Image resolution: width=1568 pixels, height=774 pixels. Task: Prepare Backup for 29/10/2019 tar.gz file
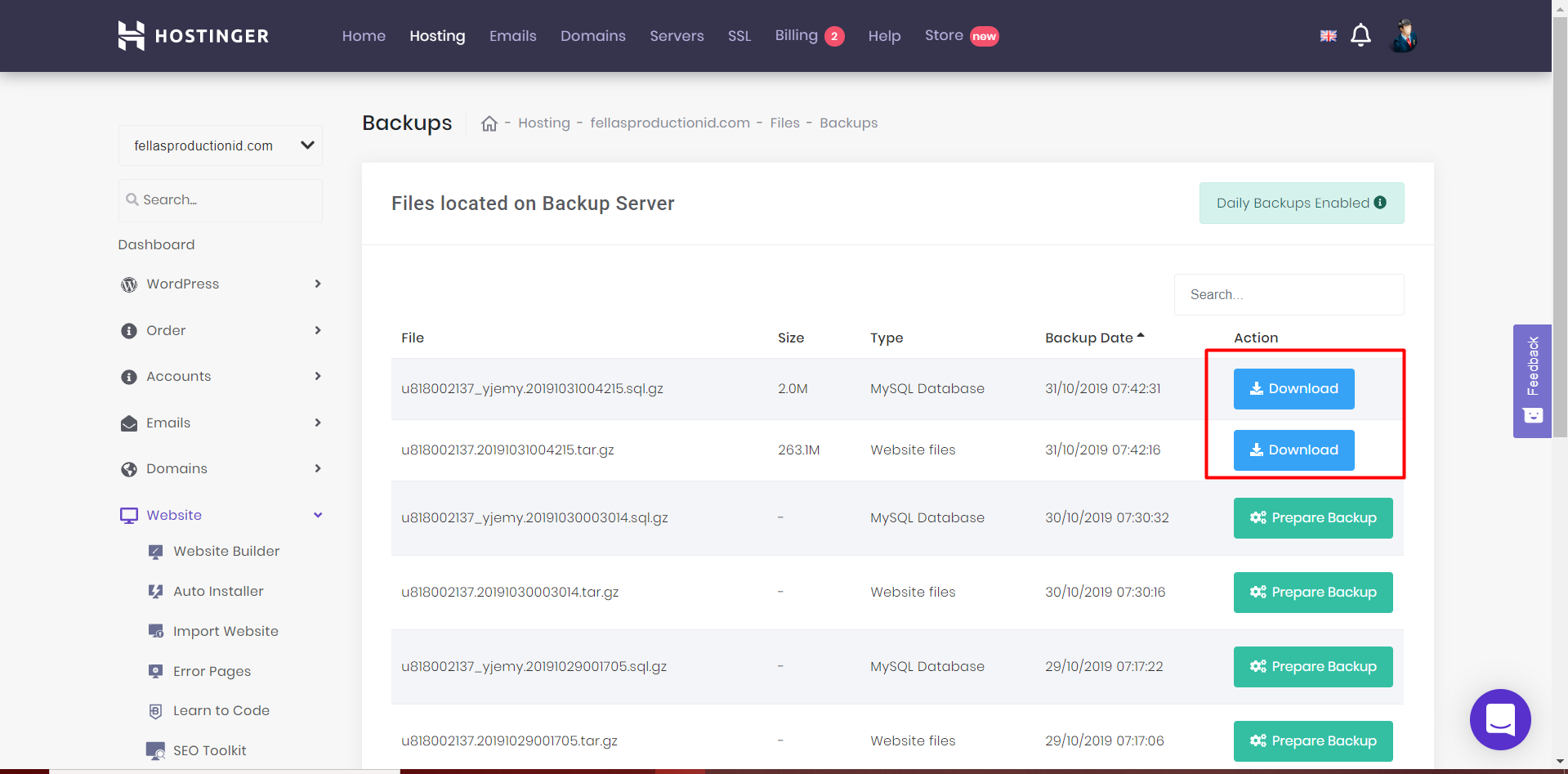tap(1313, 741)
